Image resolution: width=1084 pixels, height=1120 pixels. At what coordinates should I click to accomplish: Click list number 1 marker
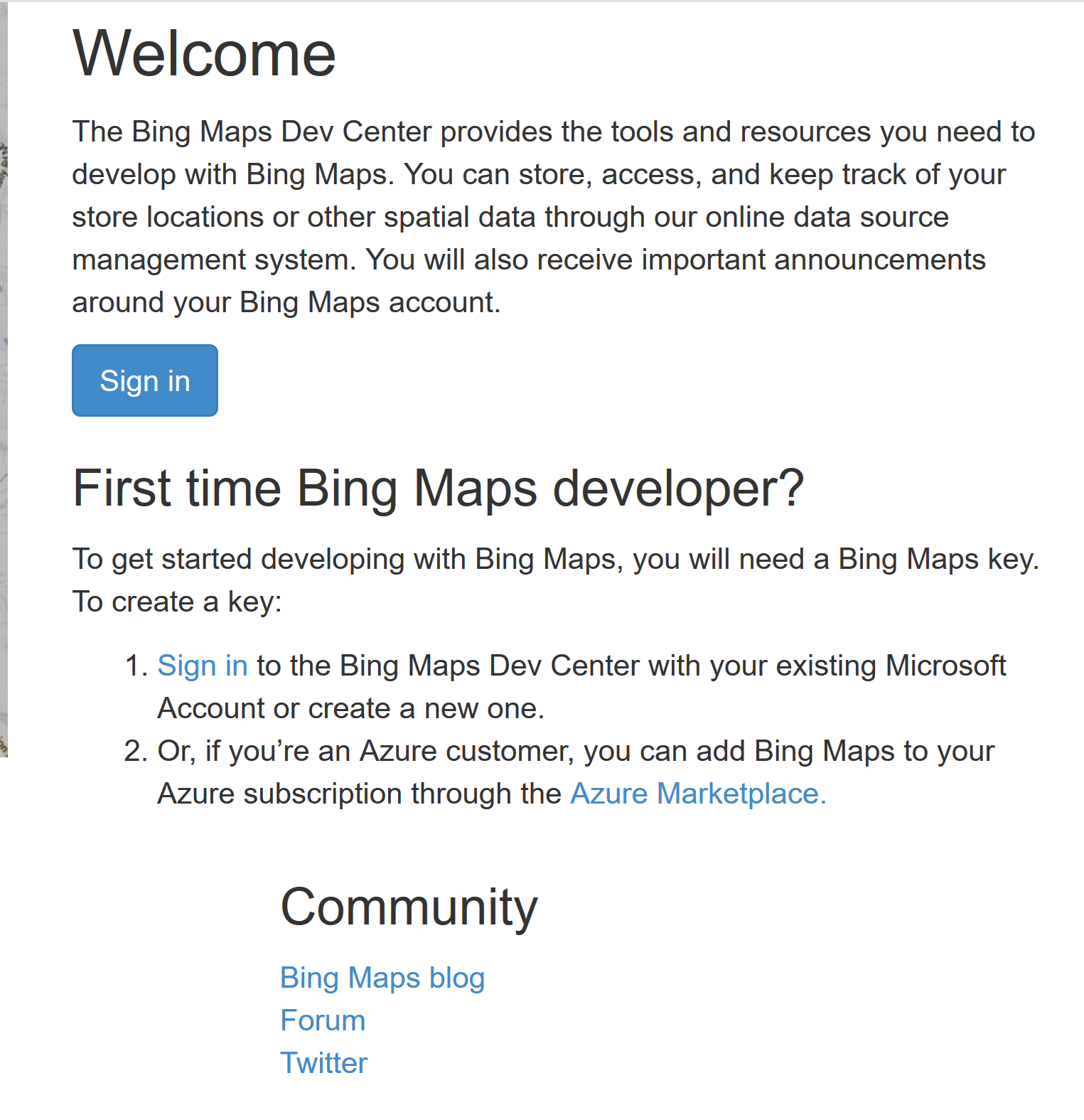[136, 666]
